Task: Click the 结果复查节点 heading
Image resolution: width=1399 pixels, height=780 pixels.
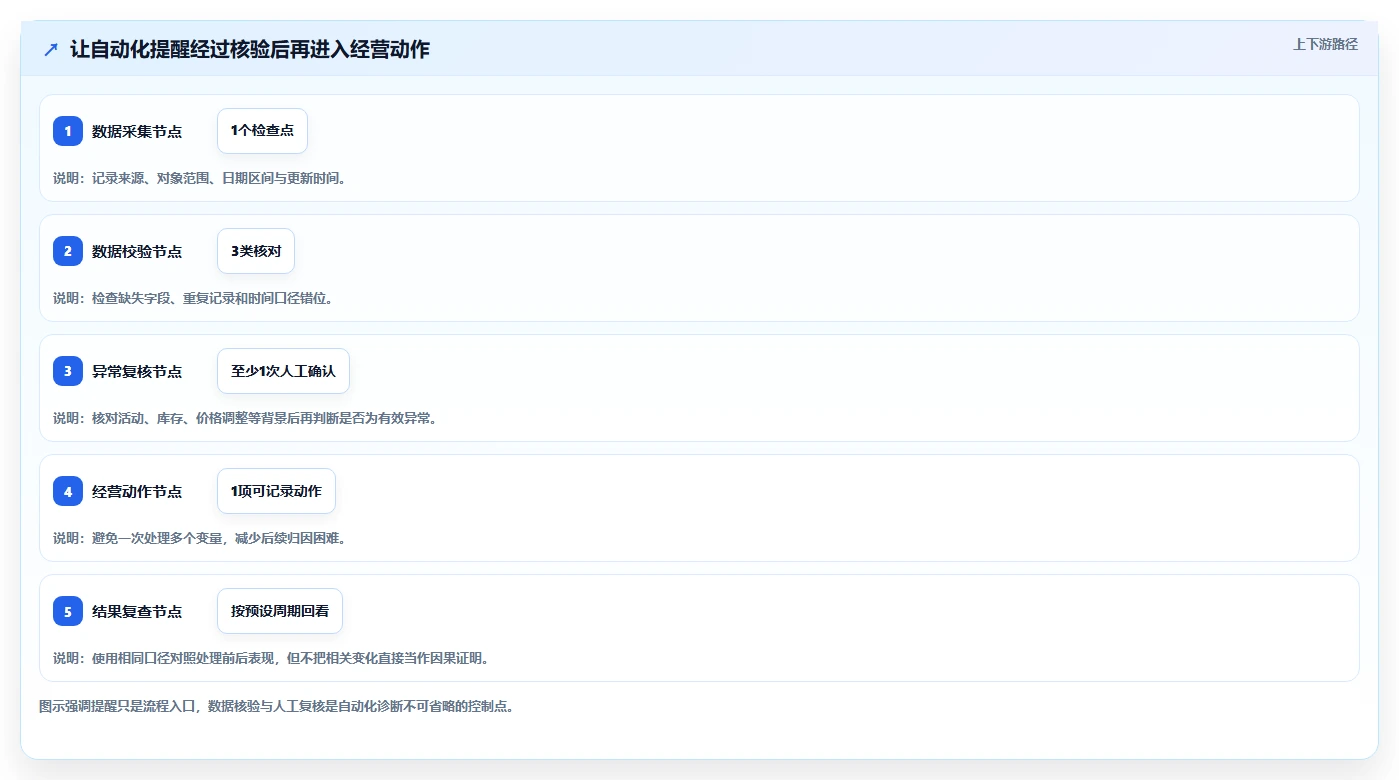Action: (137, 611)
